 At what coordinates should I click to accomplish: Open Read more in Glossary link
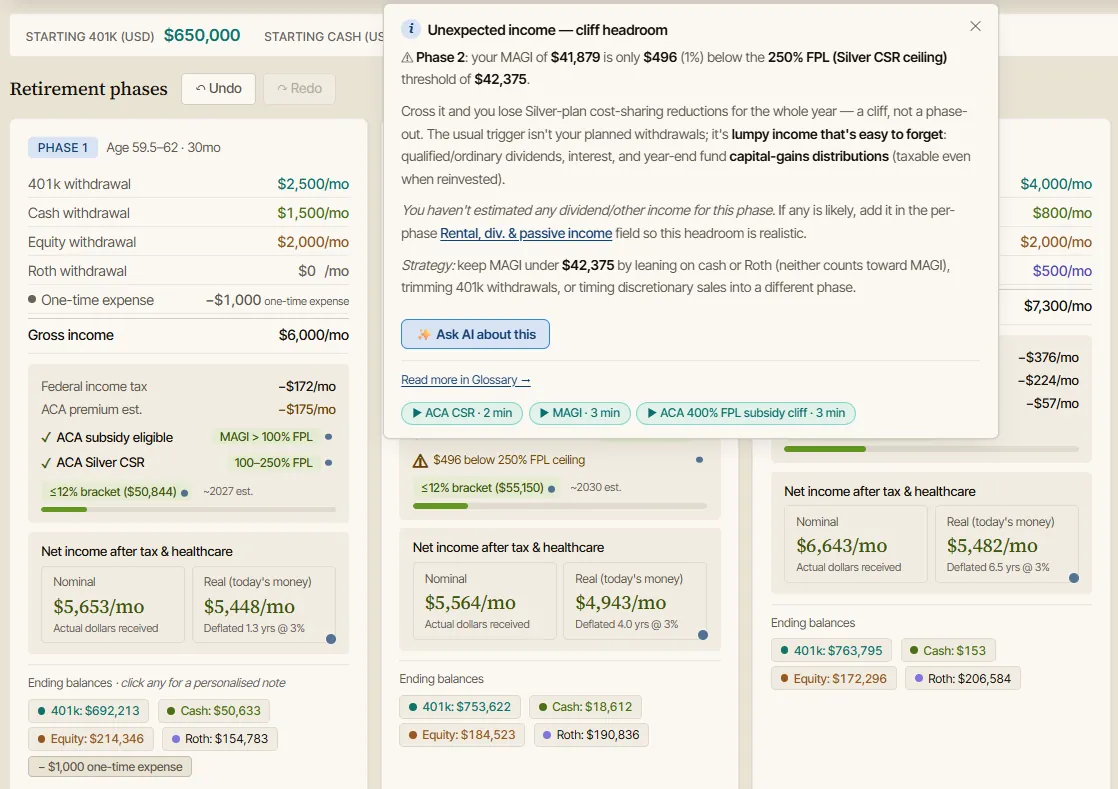(x=466, y=380)
